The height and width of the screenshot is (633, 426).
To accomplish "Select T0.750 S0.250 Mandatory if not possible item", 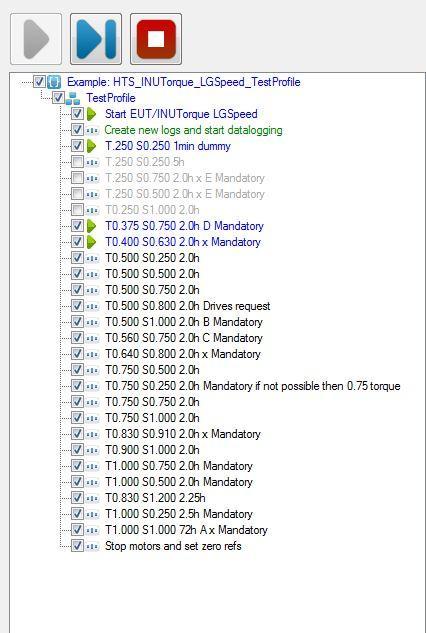I will point(253,386).
